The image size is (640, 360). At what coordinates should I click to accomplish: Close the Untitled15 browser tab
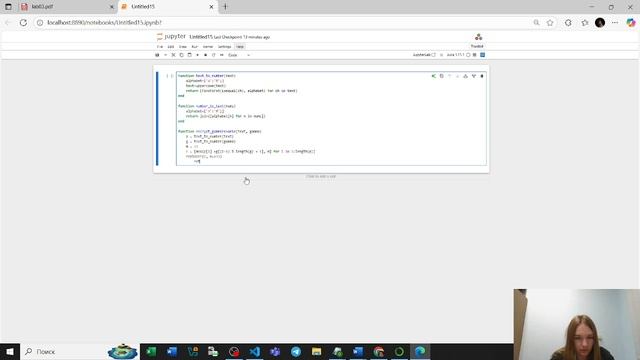[x=211, y=7]
